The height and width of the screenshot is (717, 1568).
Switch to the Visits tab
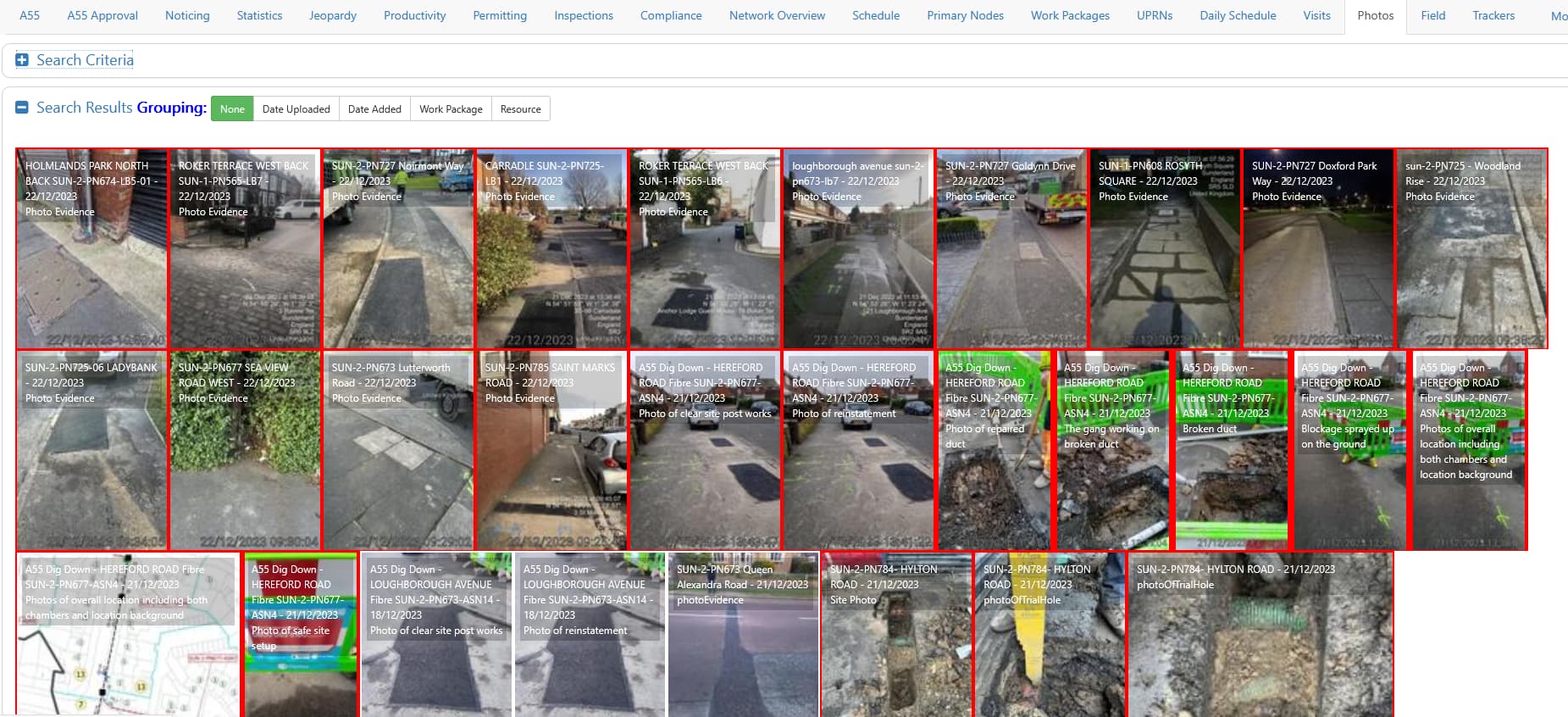coord(1316,15)
